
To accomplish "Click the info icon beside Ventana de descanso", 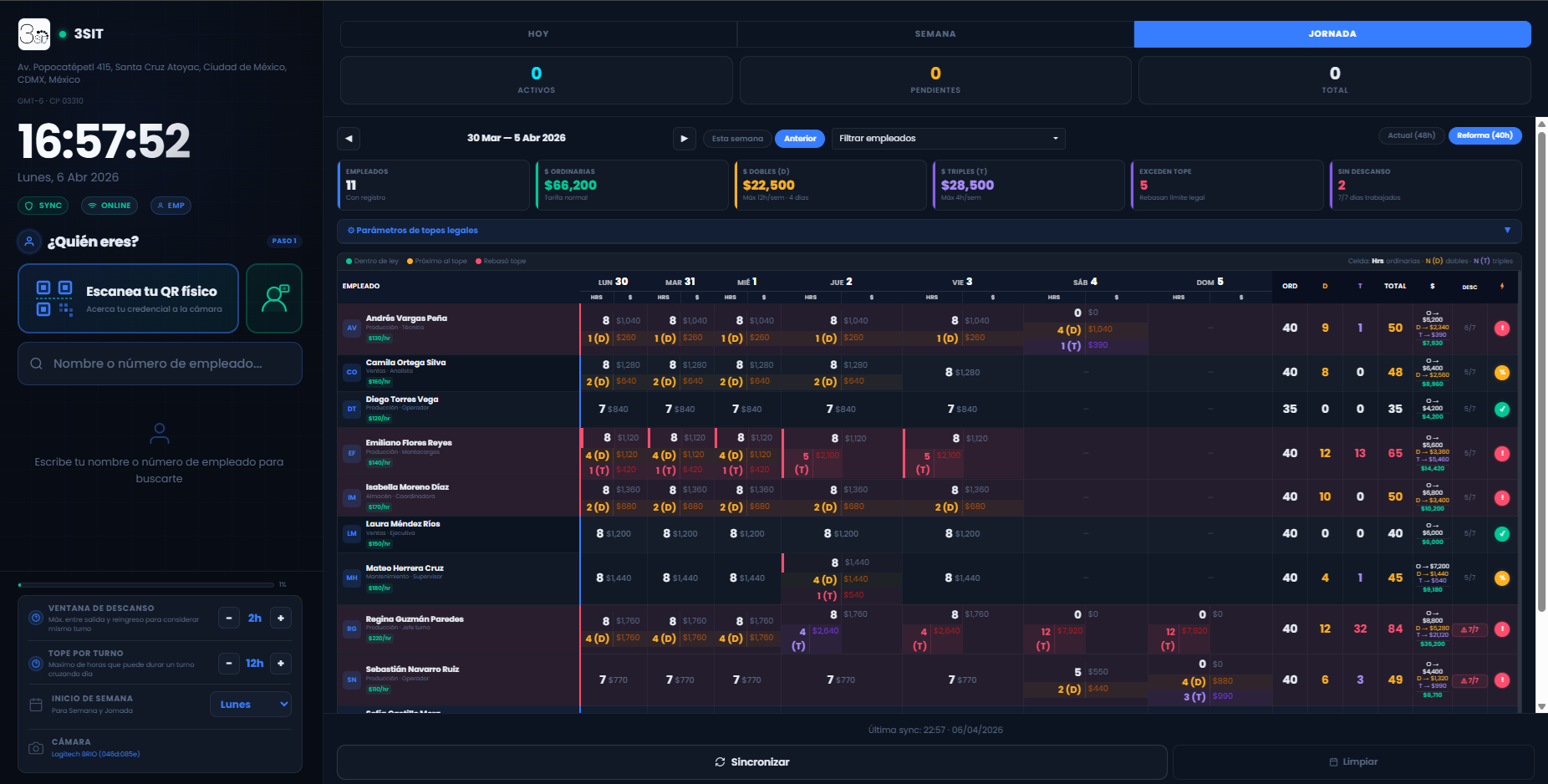I will [x=36, y=618].
